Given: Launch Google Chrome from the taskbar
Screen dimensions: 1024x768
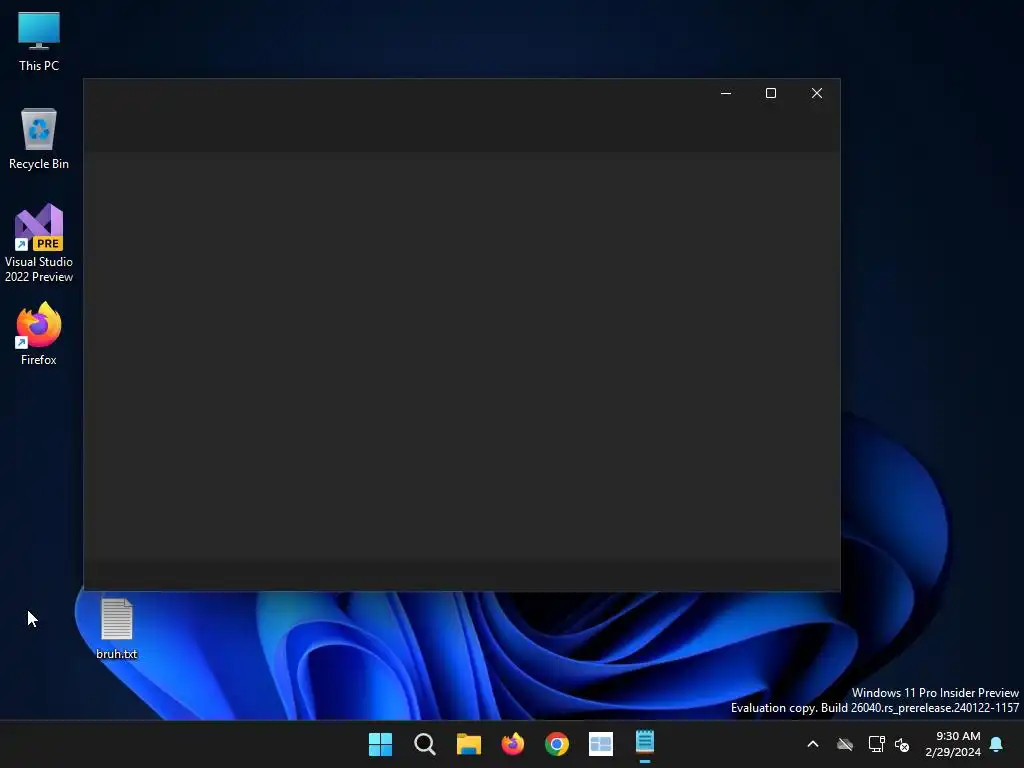Looking at the screenshot, I should coord(557,744).
